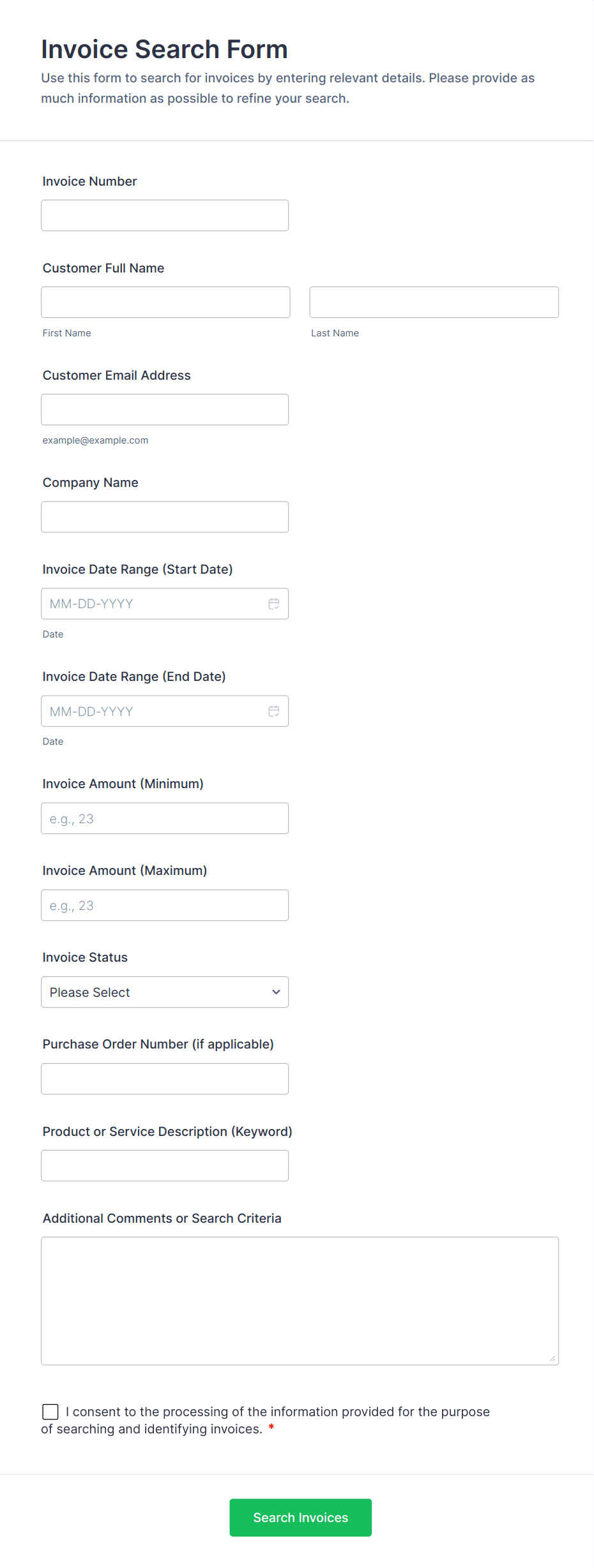Click the Invoice Amount Maximum field
The height and width of the screenshot is (1568, 594).
click(x=164, y=904)
